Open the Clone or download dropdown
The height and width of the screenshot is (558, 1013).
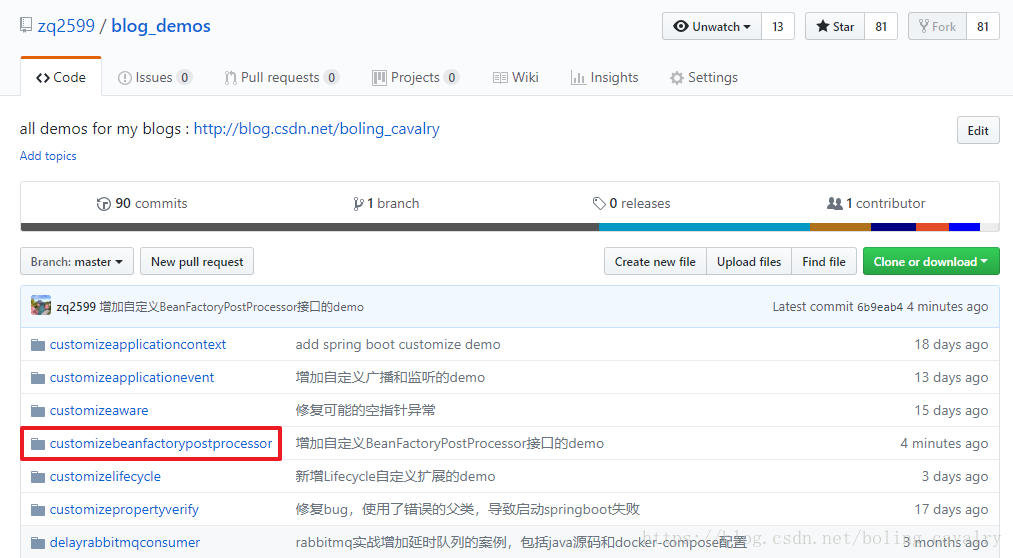pyautogui.click(x=931, y=262)
